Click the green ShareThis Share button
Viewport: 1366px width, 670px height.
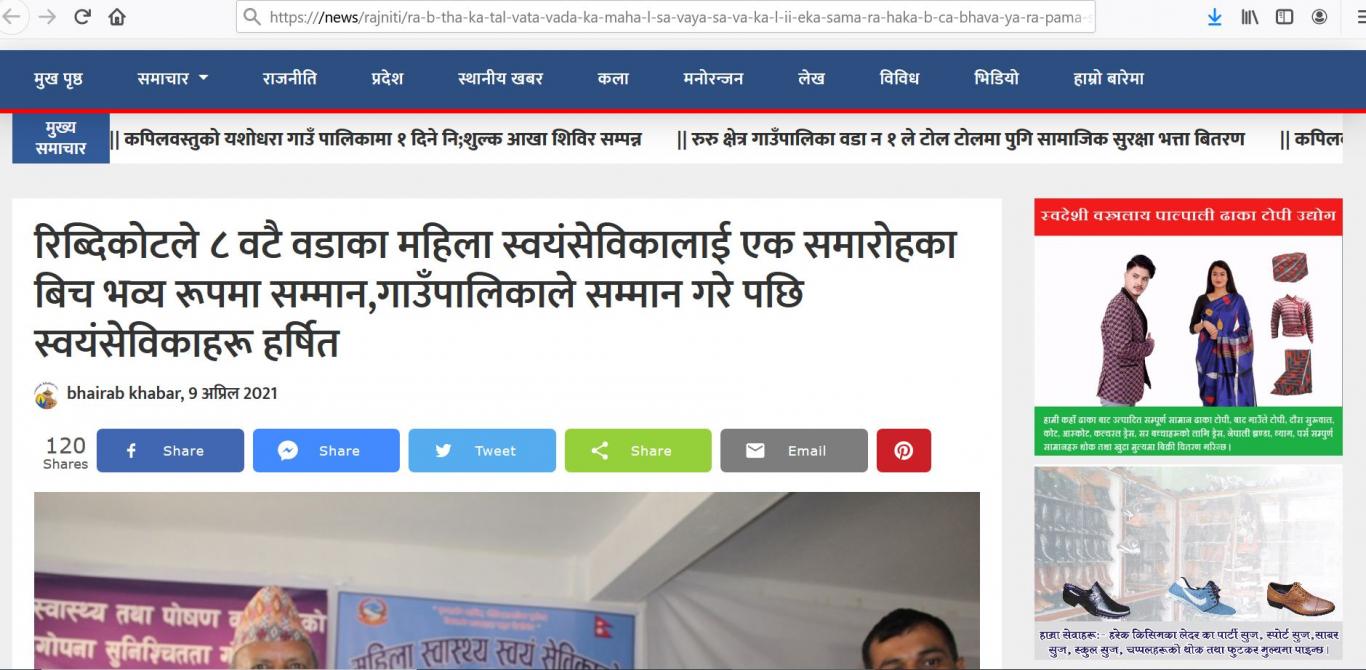point(638,451)
